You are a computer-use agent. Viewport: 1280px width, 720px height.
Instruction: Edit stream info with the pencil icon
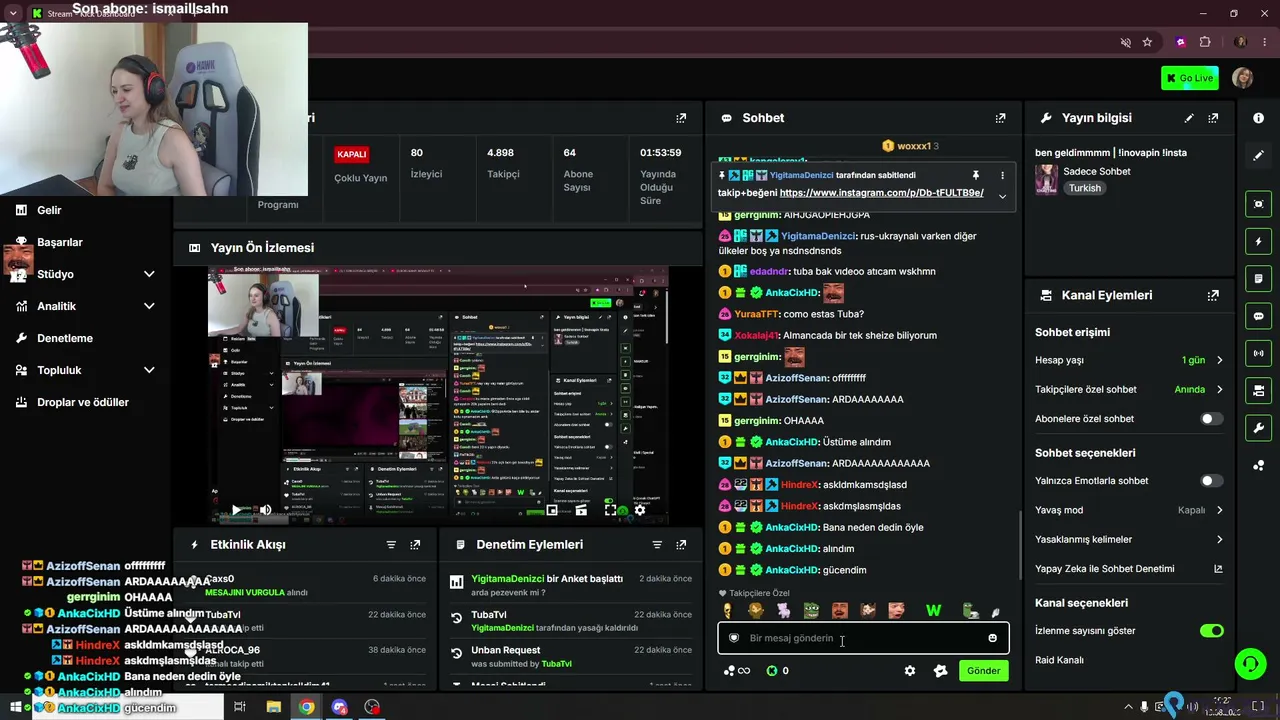pyautogui.click(x=1189, y=118)
